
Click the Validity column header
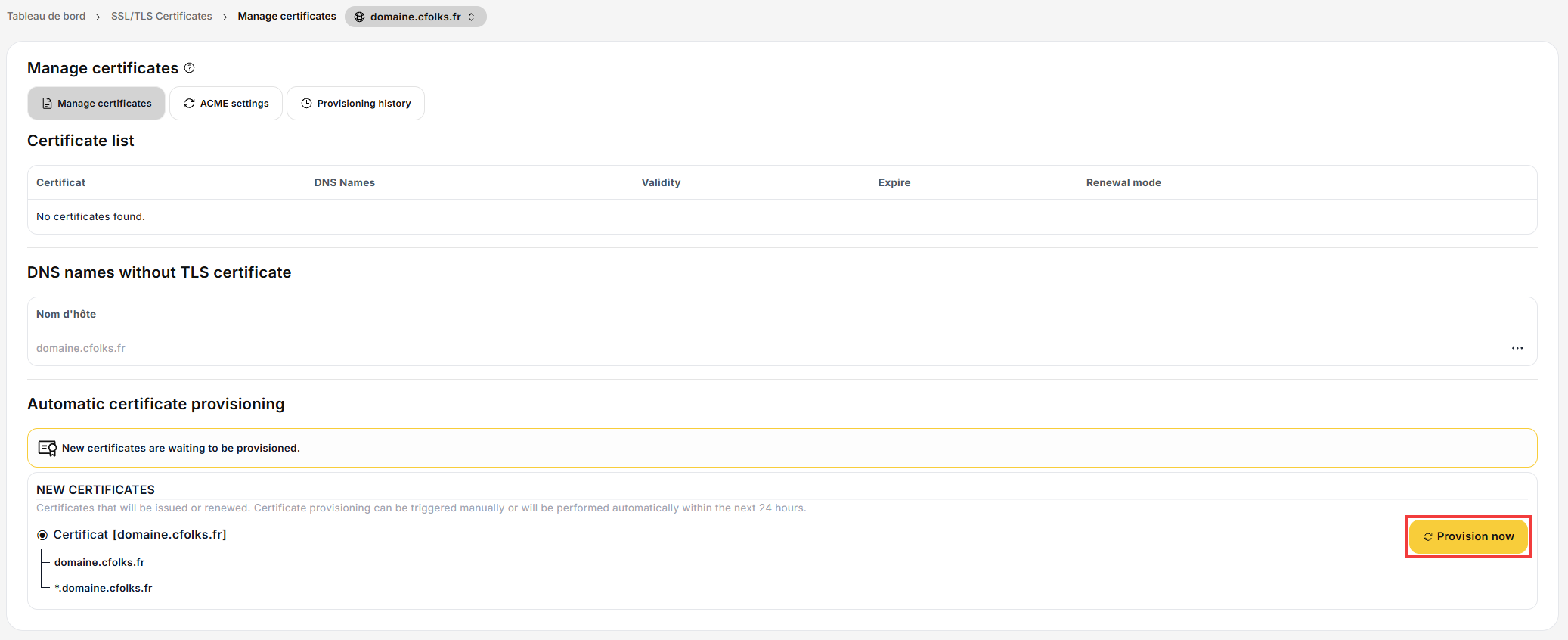661,182
